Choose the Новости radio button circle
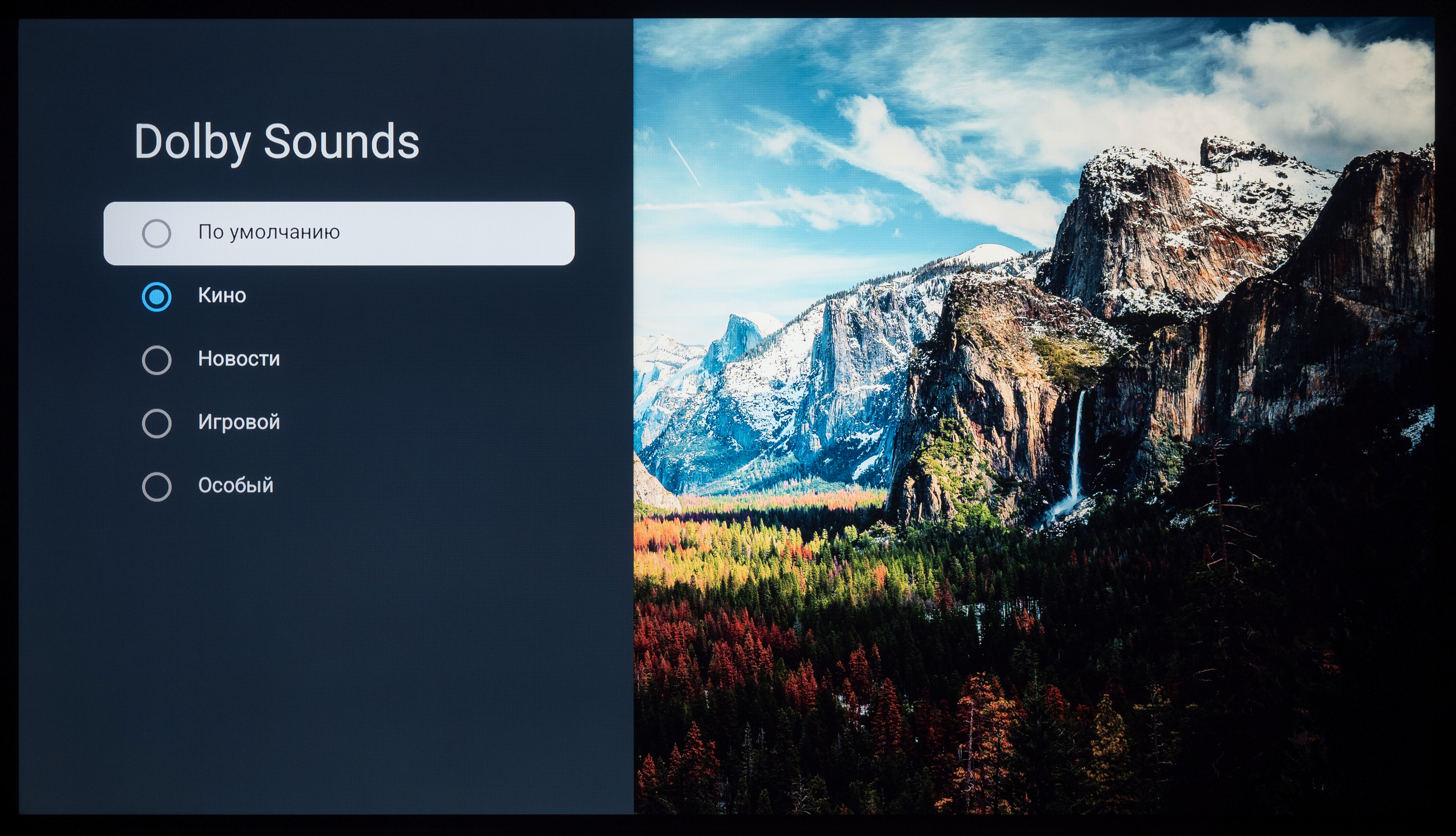 [x=157, y=360]
